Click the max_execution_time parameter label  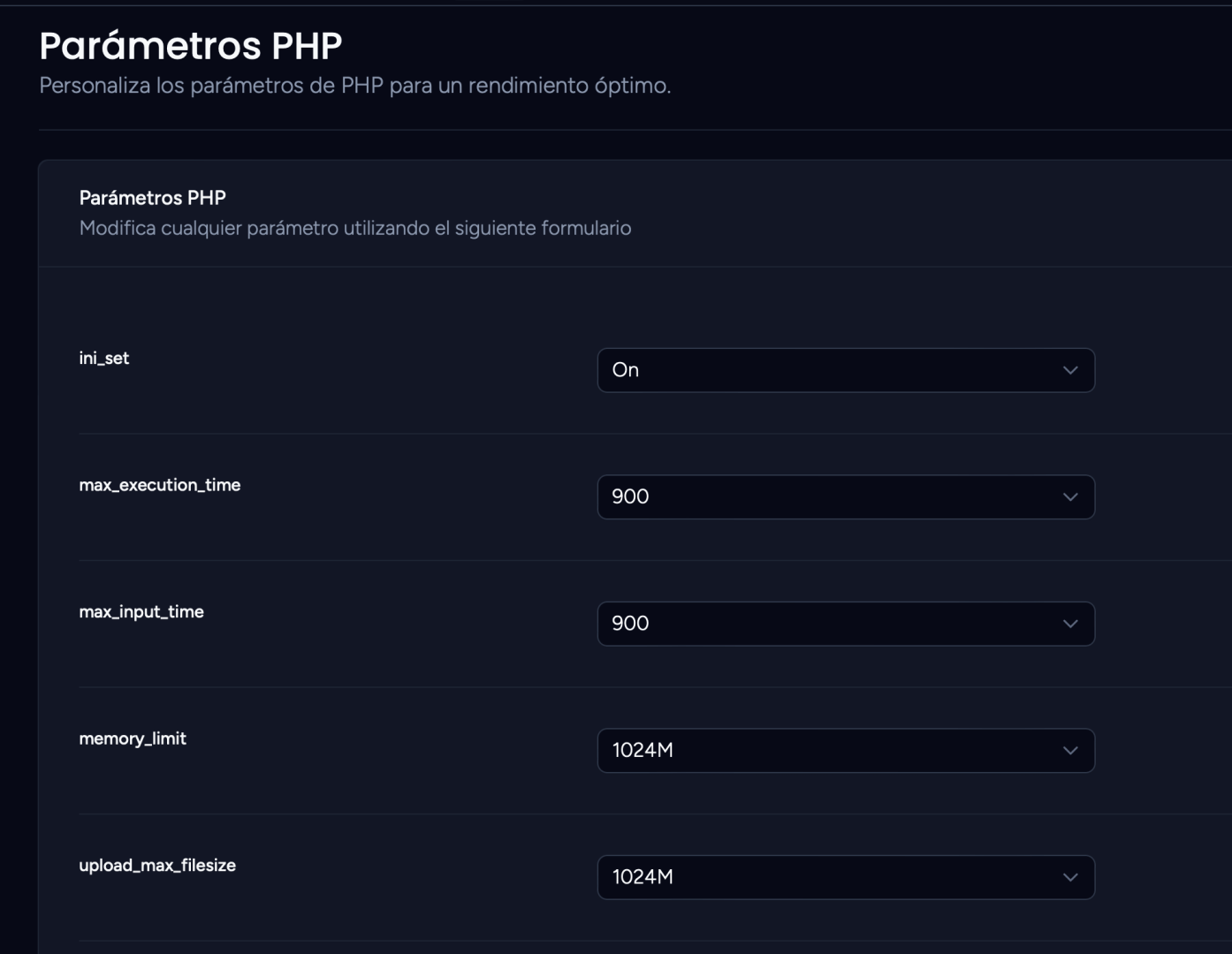click(x=160, y=485)
